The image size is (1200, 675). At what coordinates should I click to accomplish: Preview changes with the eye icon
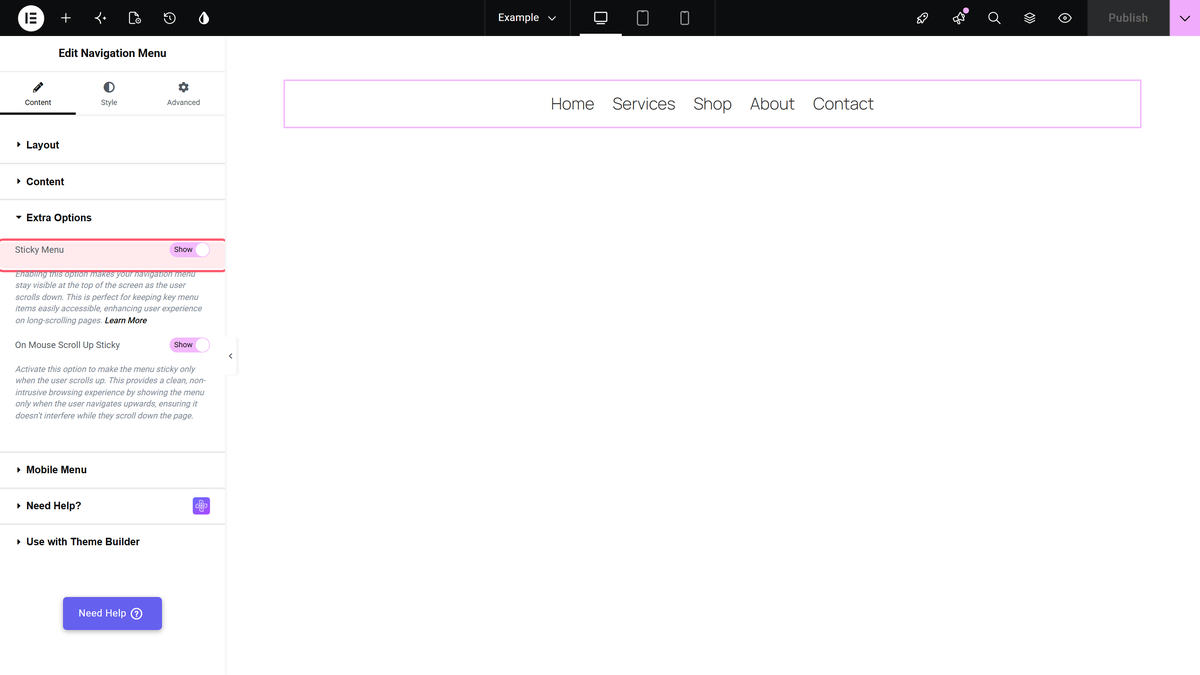(x=1065, y=18)
